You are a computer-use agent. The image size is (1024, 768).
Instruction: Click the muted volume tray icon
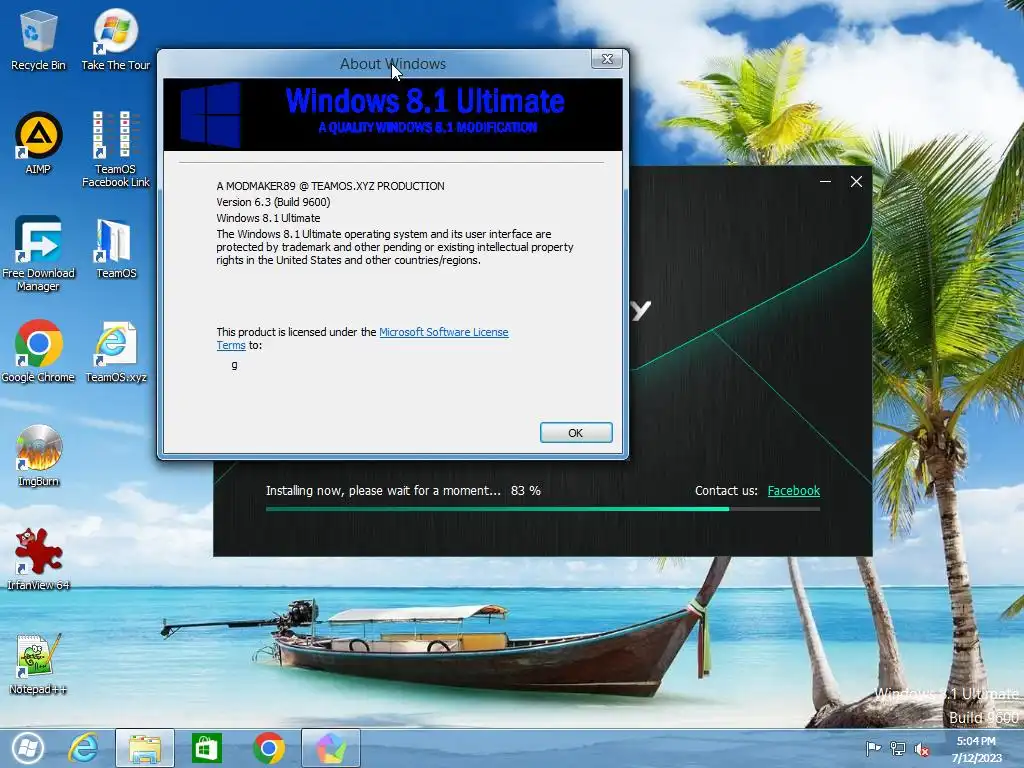point(921,749)
